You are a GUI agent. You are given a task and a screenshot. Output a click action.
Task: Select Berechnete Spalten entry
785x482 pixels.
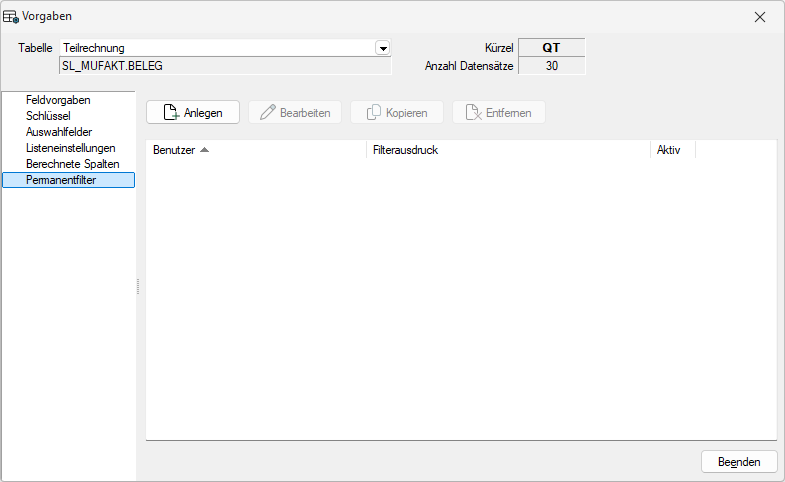pos(72,163)
